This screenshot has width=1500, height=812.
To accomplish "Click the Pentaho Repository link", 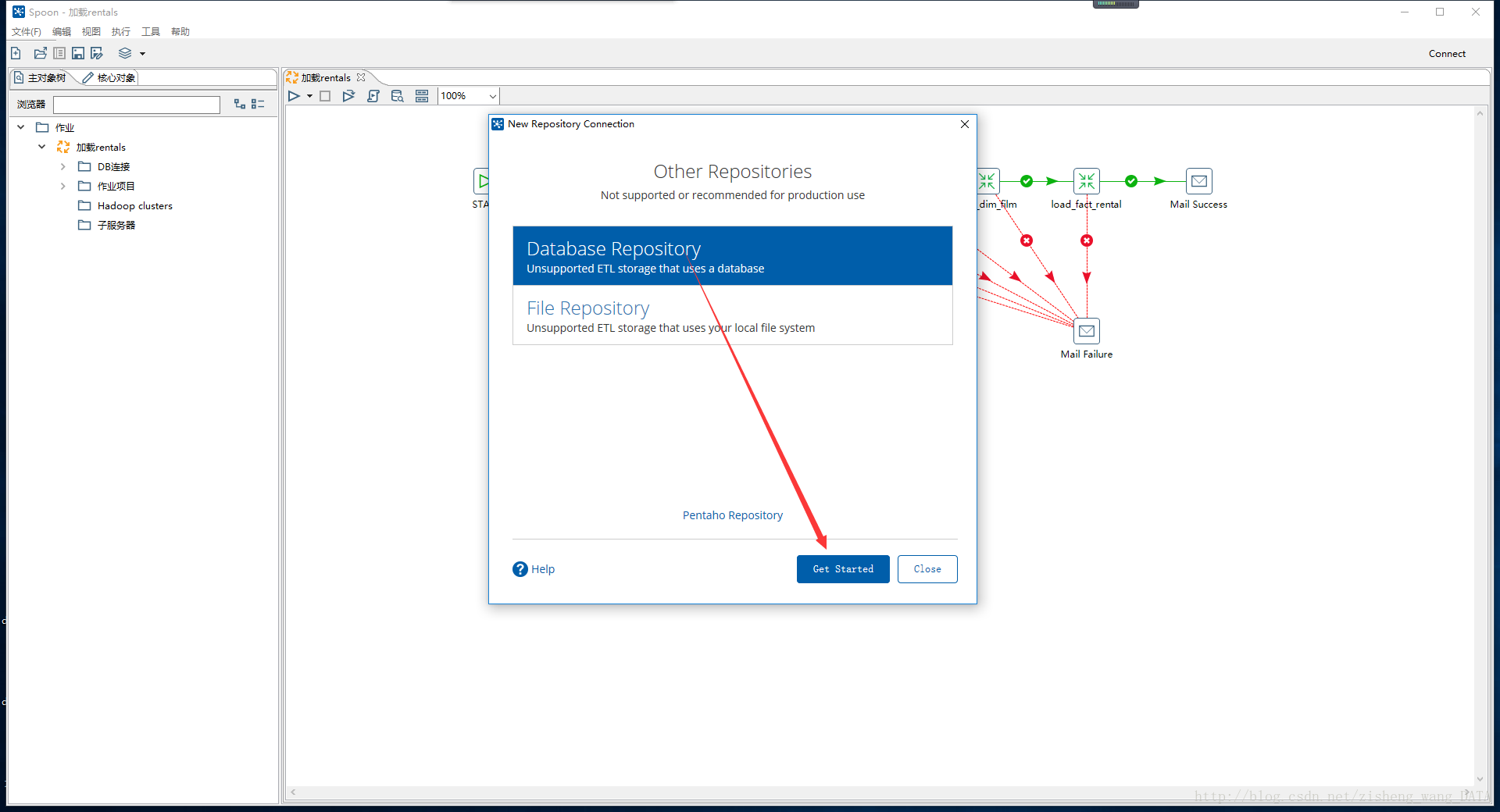I will 732,515.
